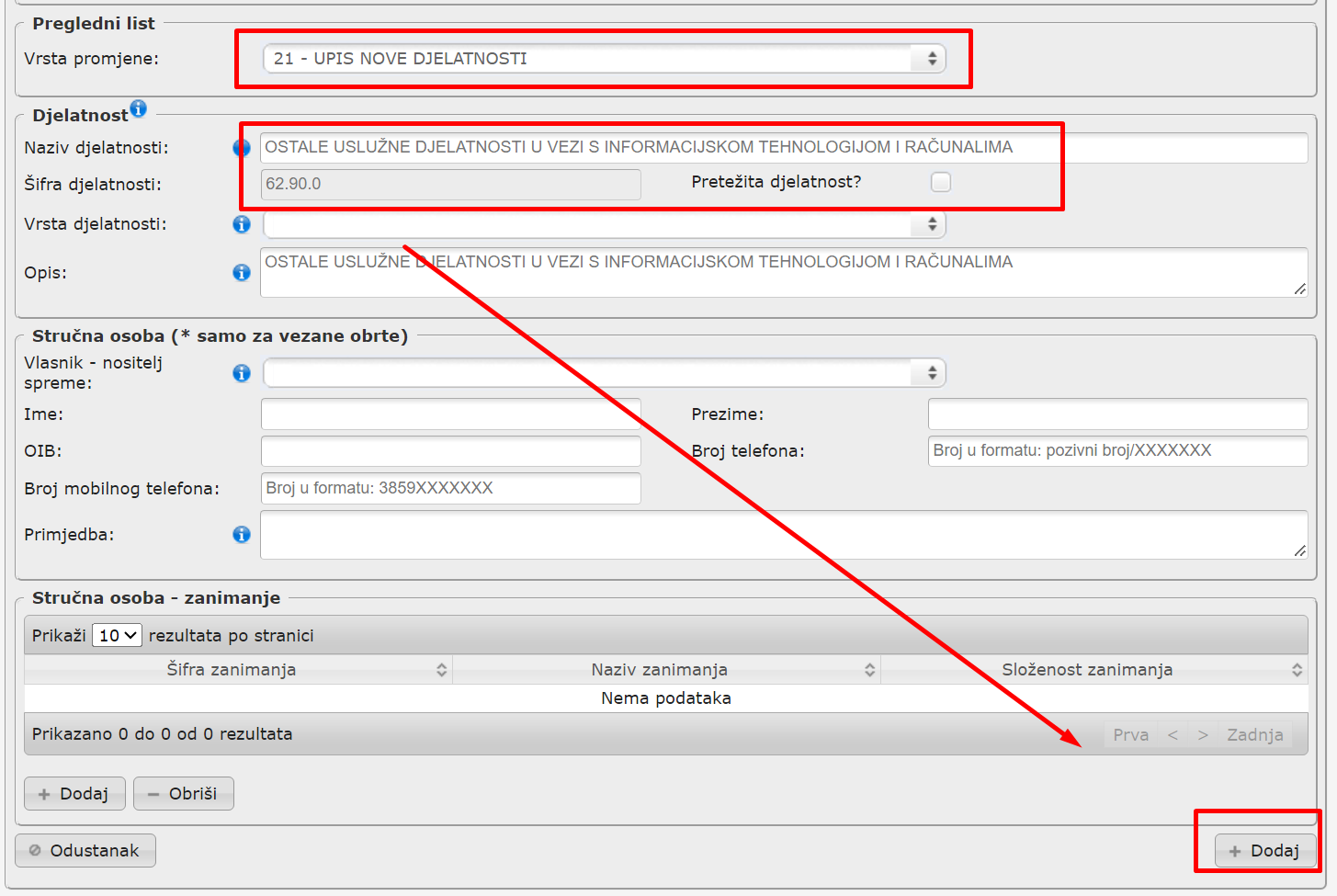Focus the Broj mobilnog telefona field

click(450, 489)
